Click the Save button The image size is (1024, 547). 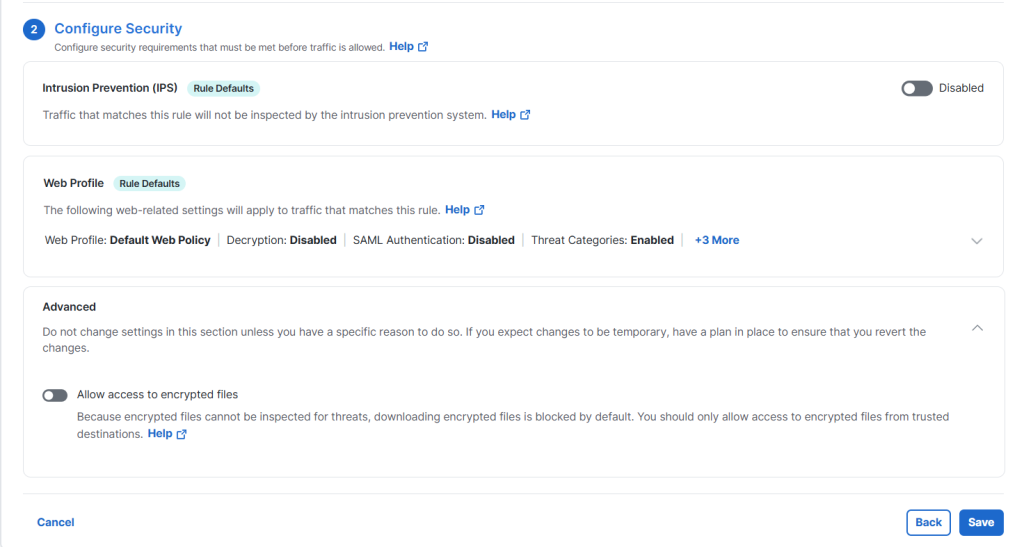pyautogui.click(x=980, y=522)
